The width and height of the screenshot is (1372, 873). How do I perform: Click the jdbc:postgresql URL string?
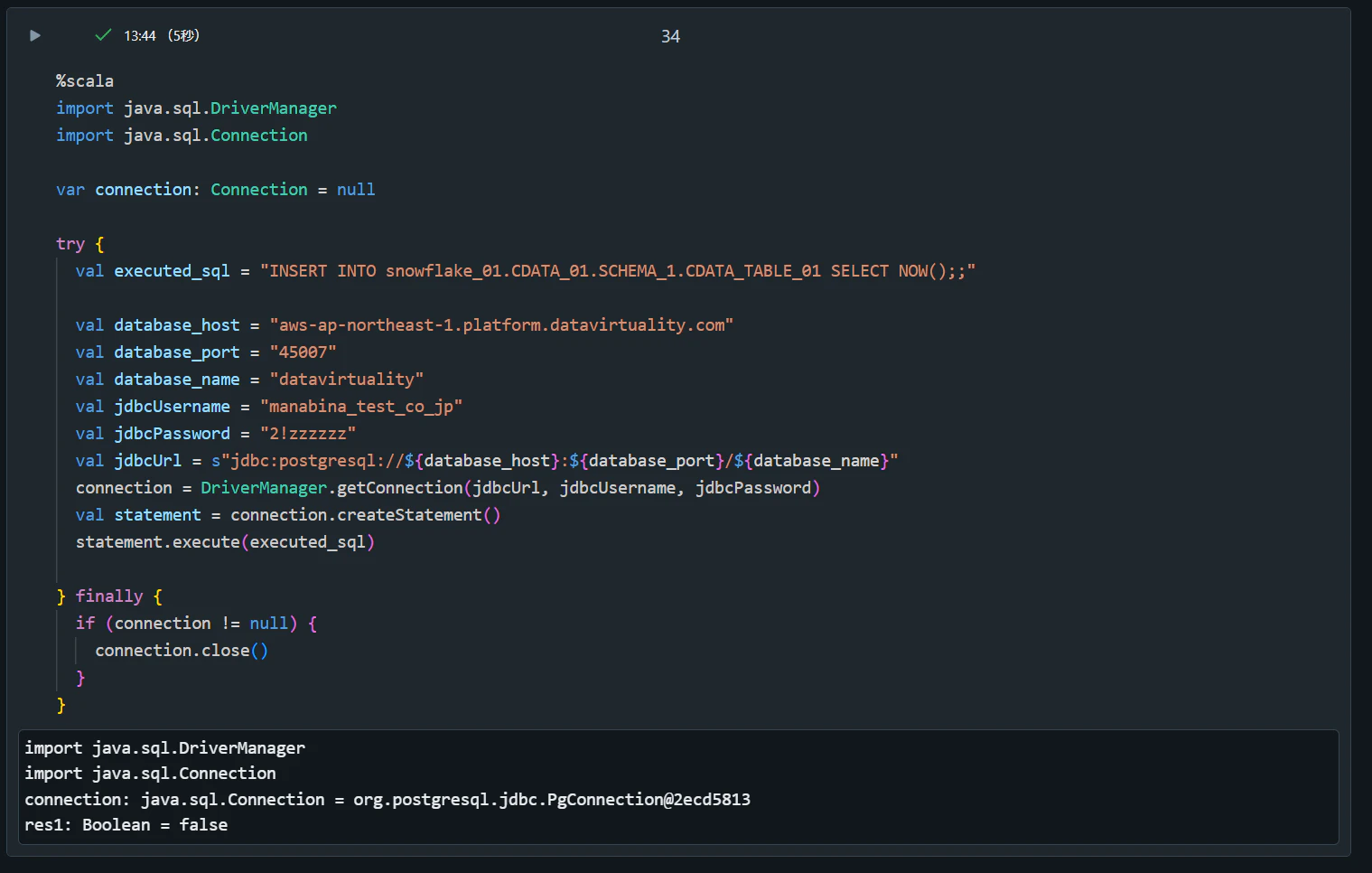pyautogui.click(x=555, y=461)
